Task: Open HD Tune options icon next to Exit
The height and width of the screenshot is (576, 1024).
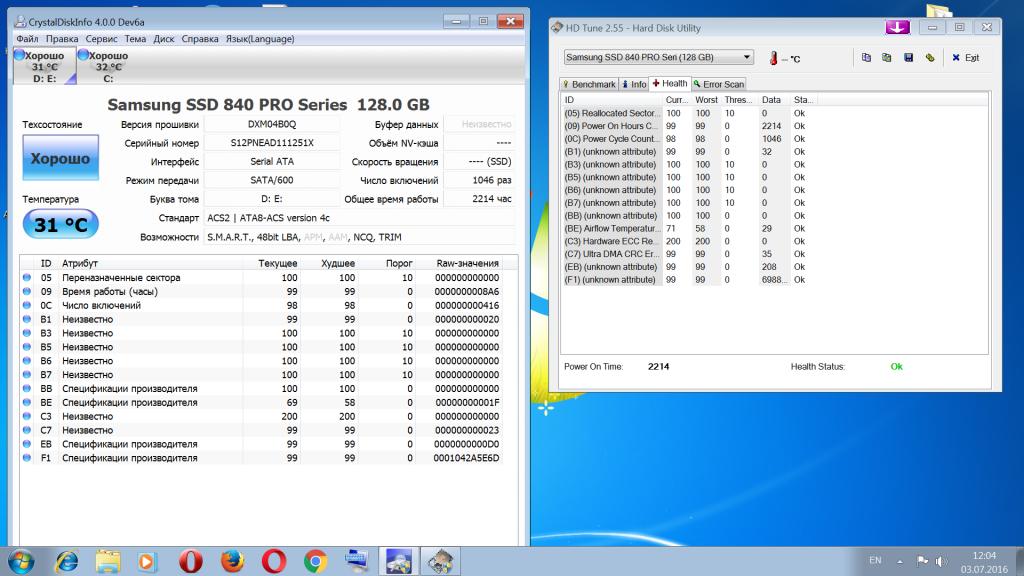Action: (929, 58)
